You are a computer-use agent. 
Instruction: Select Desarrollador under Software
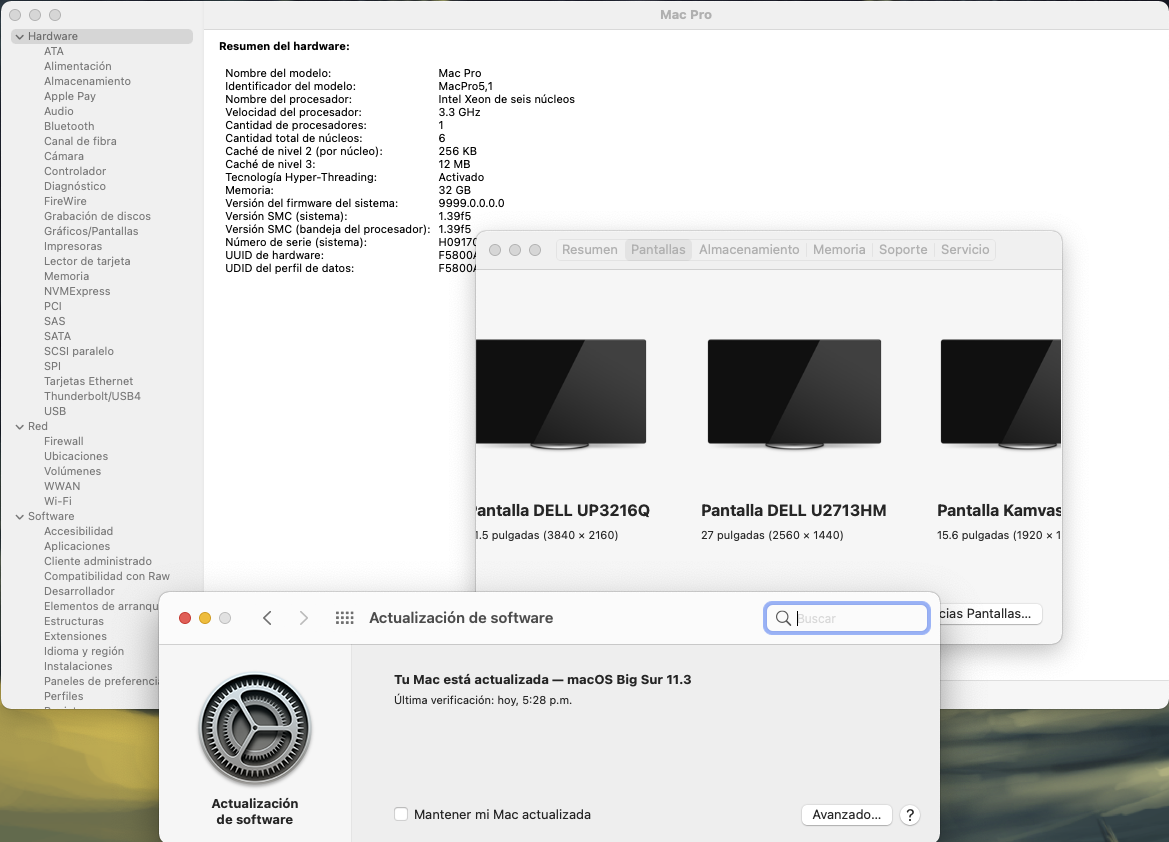coord(79,591)
